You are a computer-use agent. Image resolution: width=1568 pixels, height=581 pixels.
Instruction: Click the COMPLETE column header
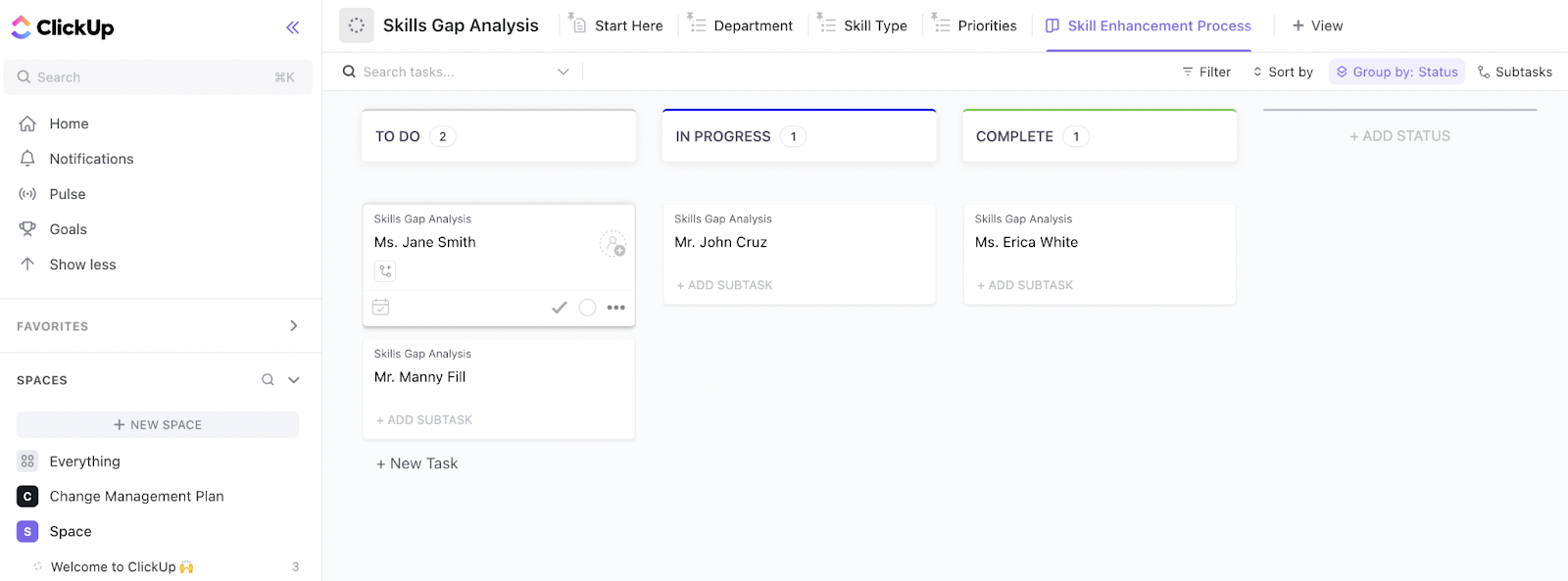[x=1100, y=136]
